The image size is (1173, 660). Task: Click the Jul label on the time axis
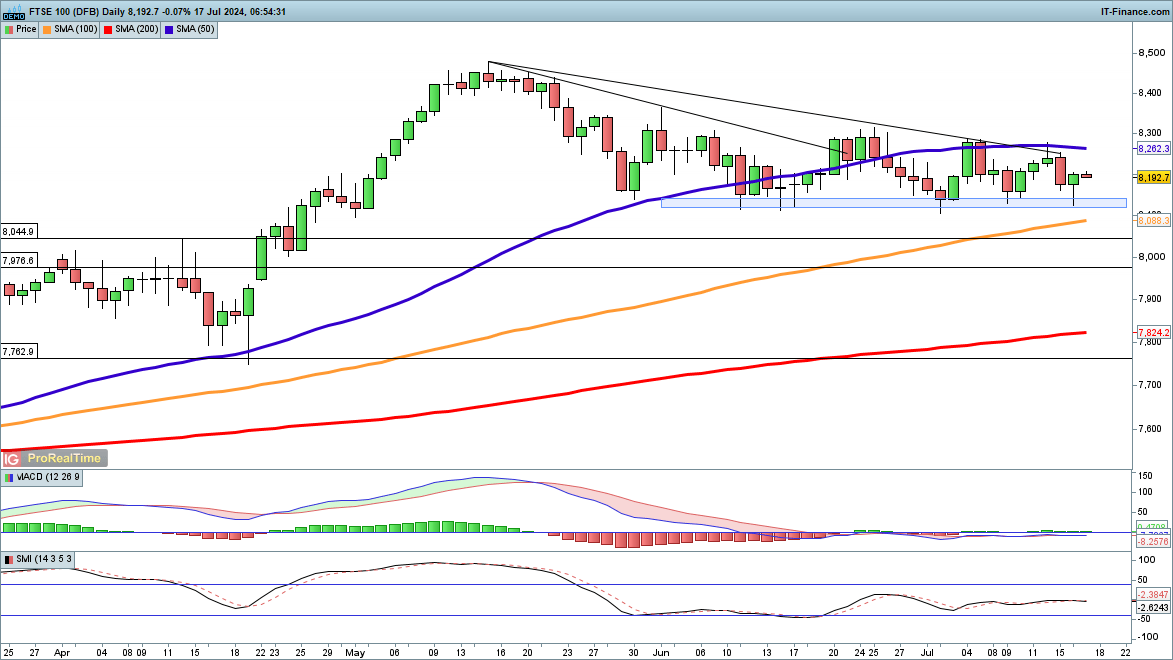tap(928, 650)
